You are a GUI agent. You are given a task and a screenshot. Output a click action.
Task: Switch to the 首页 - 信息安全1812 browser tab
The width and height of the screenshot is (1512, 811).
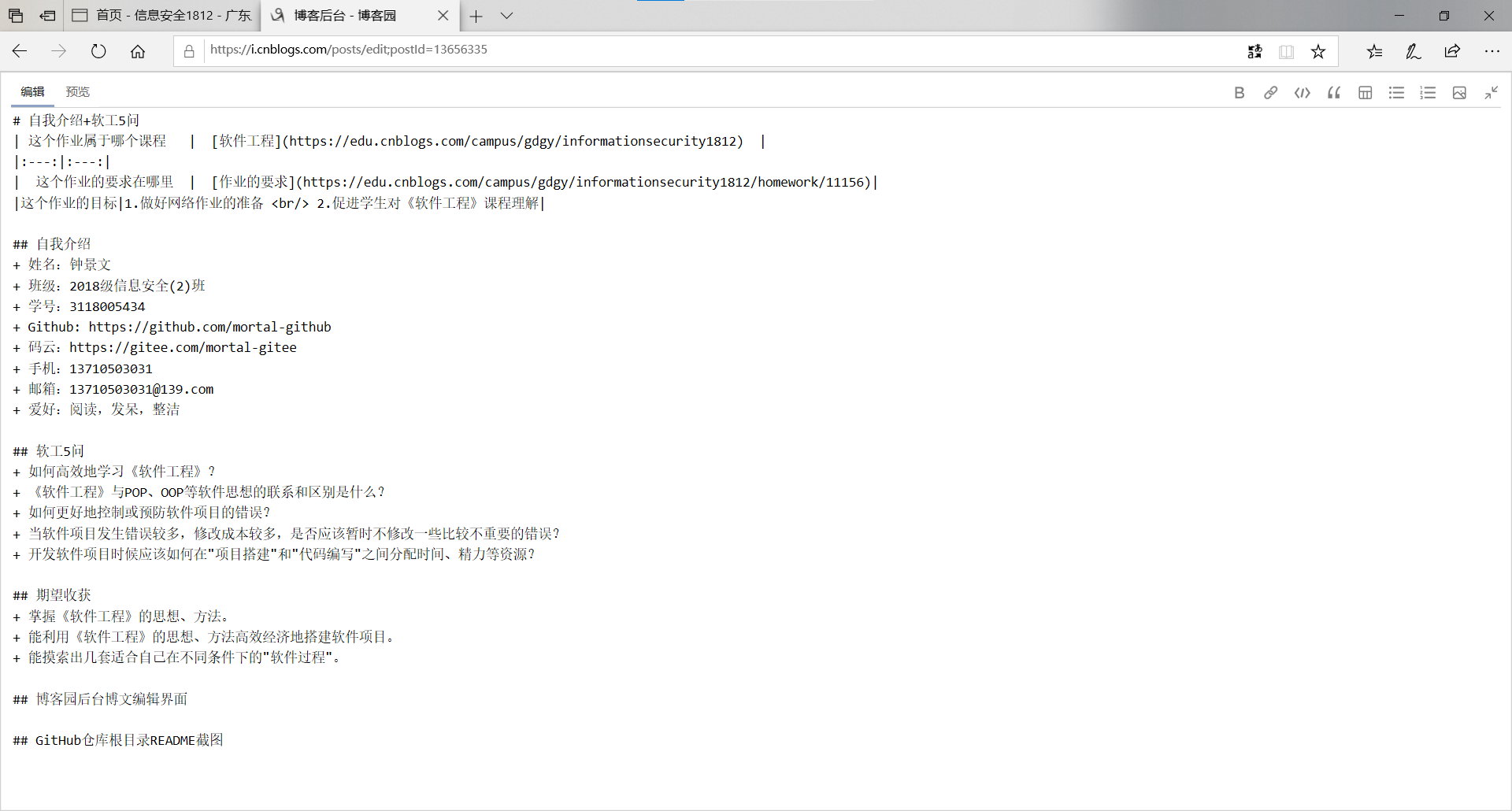coord(161,16)
